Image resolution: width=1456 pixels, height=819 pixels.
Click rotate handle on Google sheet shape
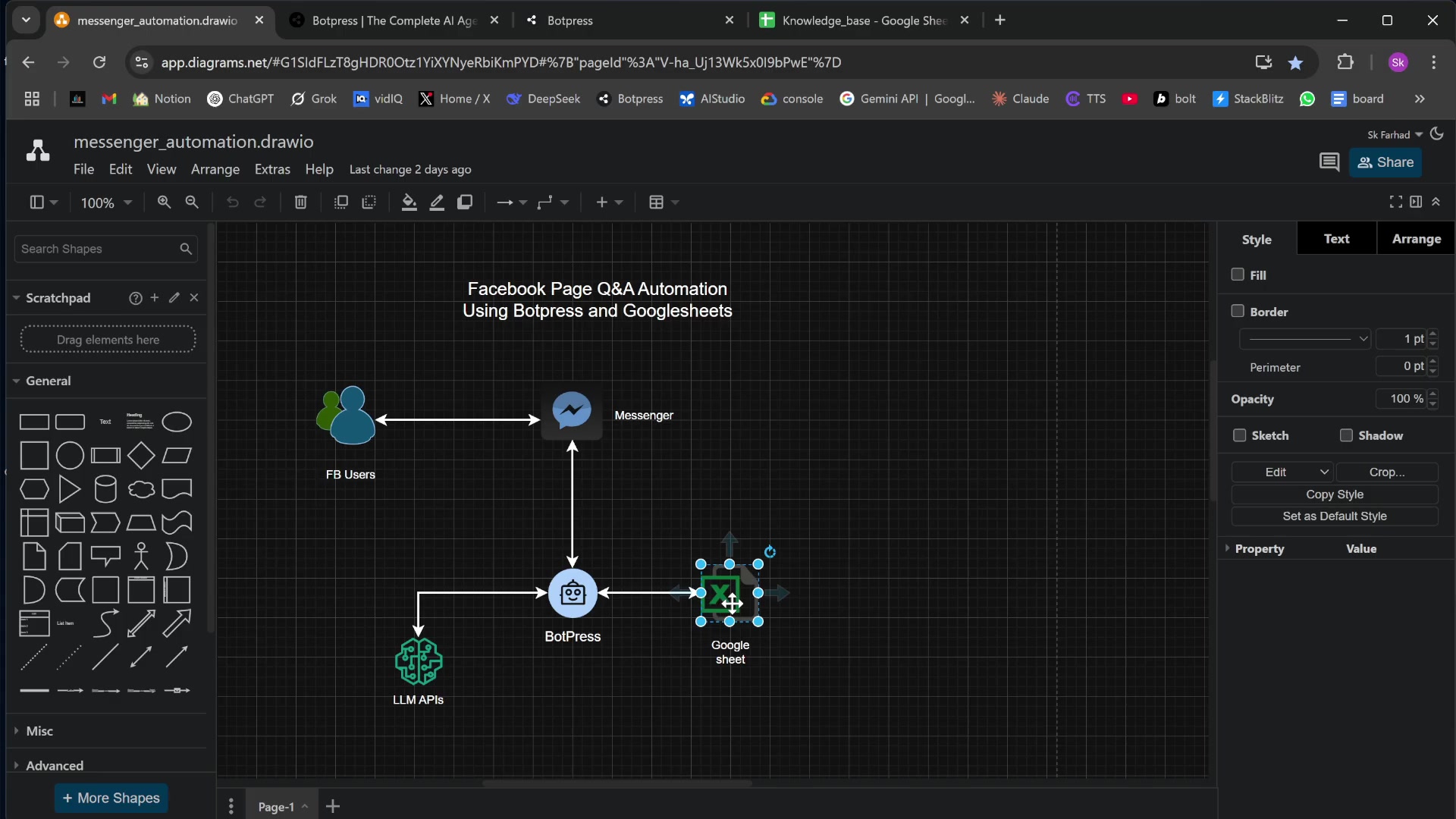[x=770, y=552]
